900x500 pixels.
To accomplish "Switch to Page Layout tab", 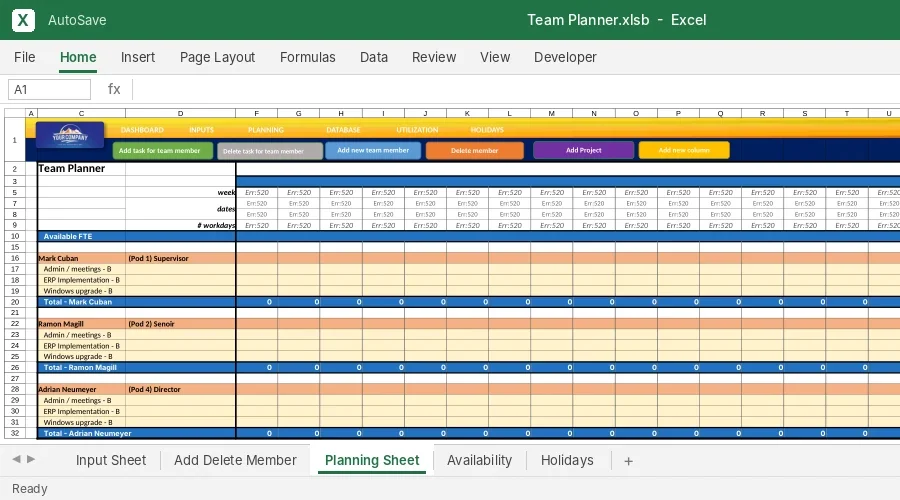I will click(218, 57).
